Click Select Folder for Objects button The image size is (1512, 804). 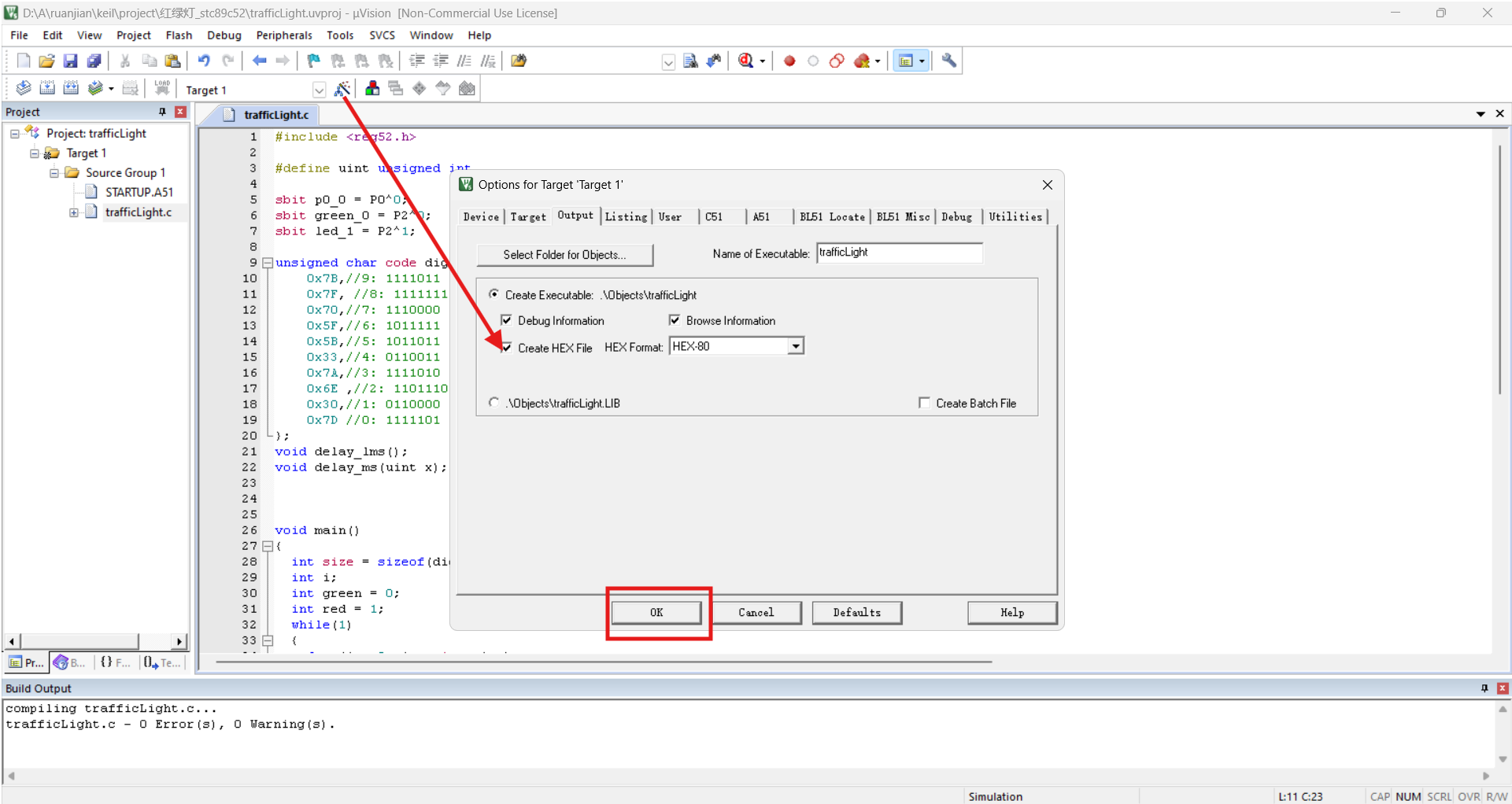tap(565, 255)
